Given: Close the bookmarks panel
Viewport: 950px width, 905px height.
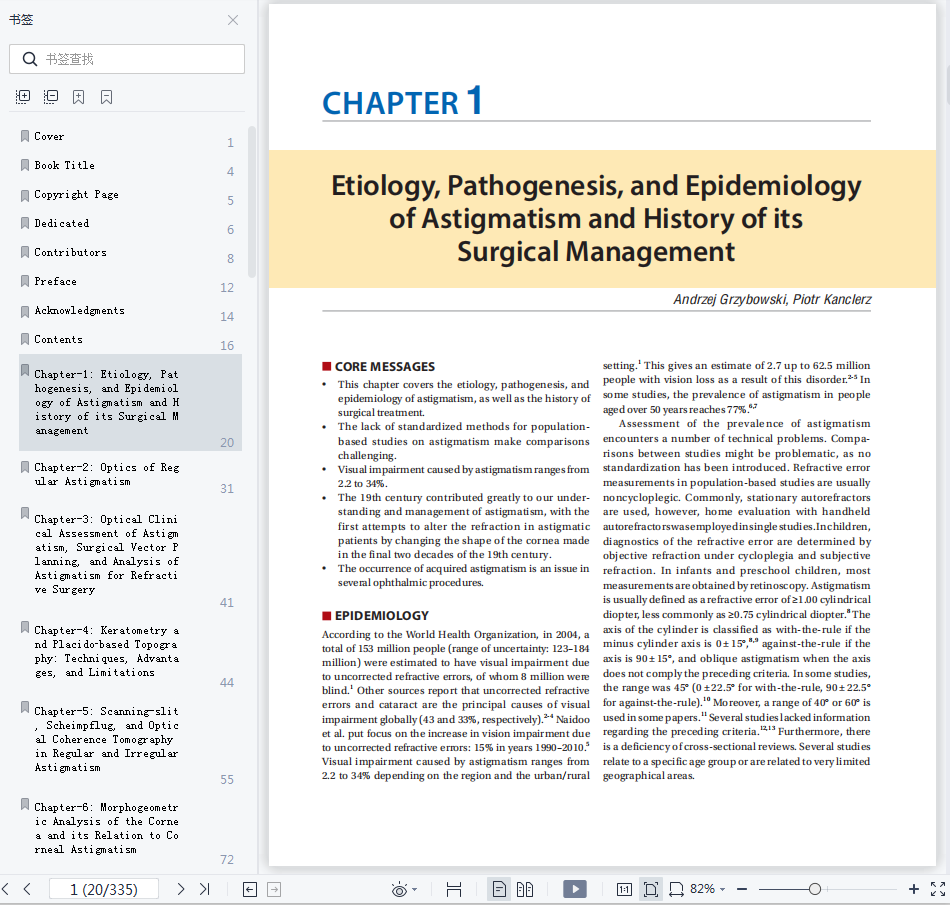Looking at the screenshot, I should [x=233, y=20].
